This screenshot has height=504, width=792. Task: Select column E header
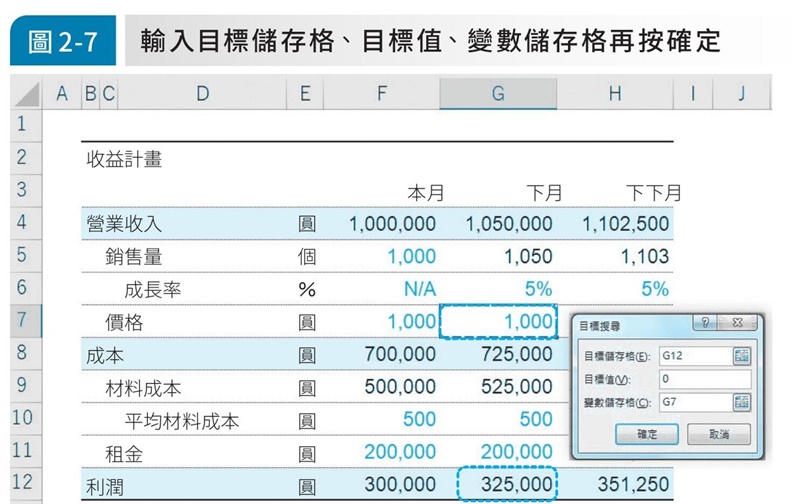pos(305,94)
